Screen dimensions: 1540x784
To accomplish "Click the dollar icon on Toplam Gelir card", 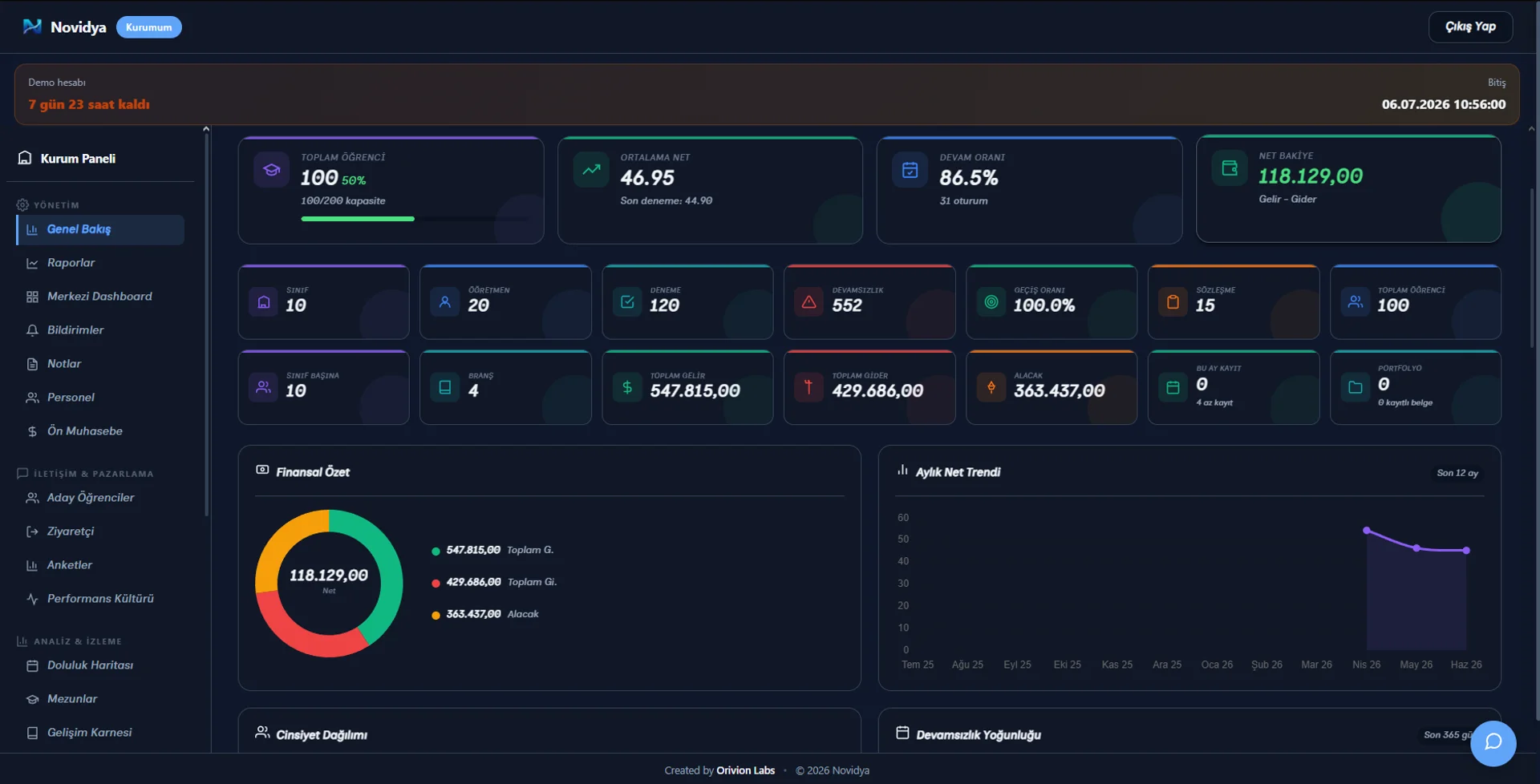I will [x=627, y=388].
